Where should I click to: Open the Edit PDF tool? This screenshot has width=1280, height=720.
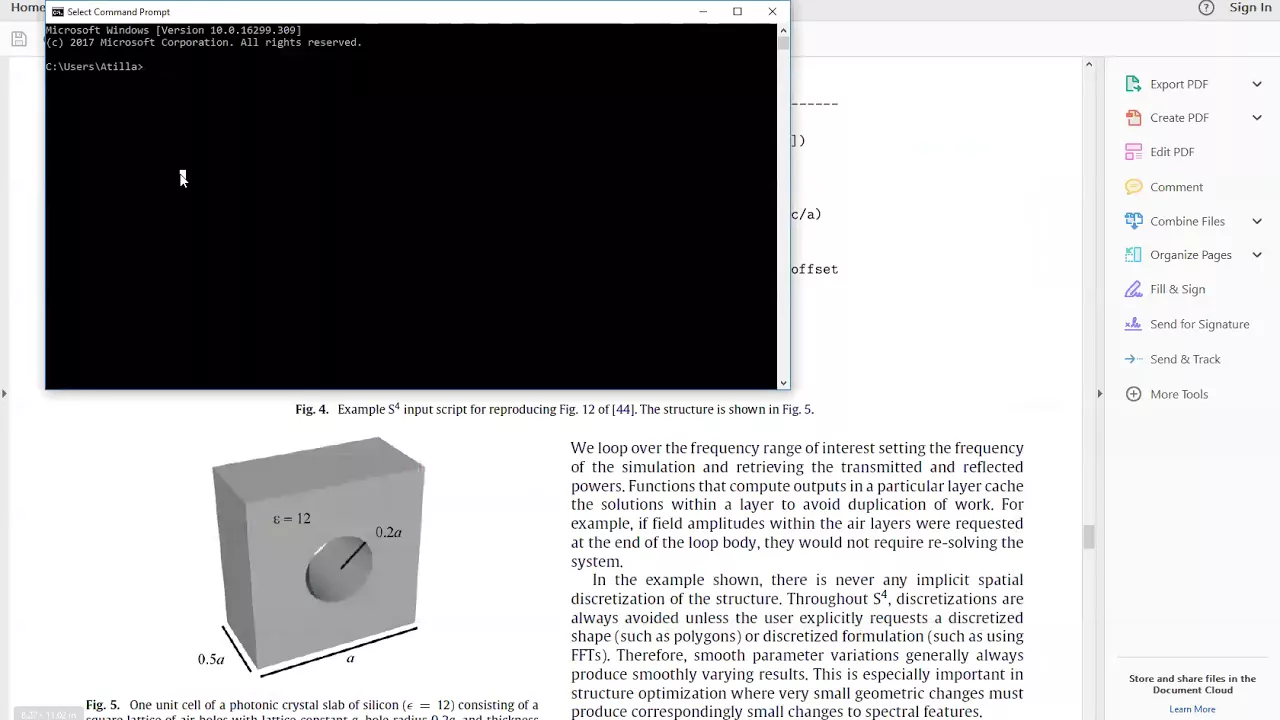pyautogui.click(x=1172, y=152)
